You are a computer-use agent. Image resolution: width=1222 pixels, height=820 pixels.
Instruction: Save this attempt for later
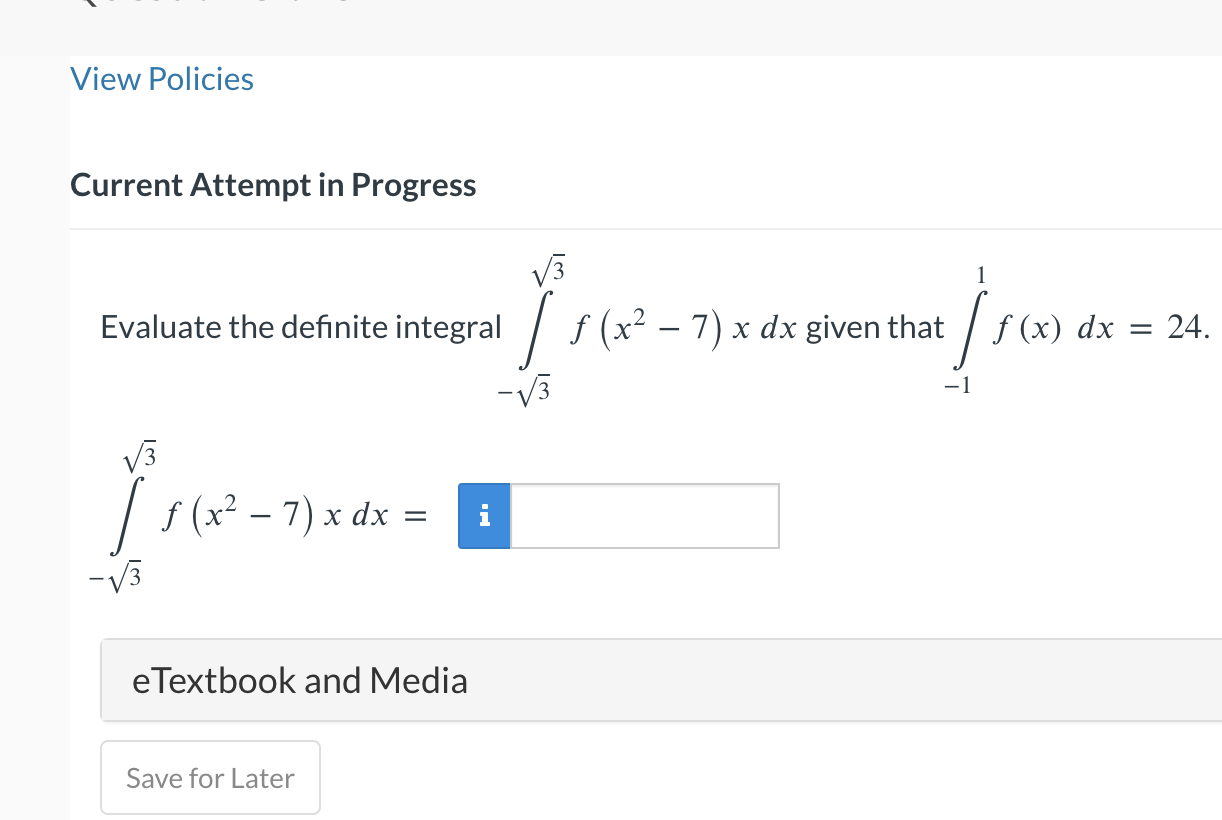pos(210,777)
